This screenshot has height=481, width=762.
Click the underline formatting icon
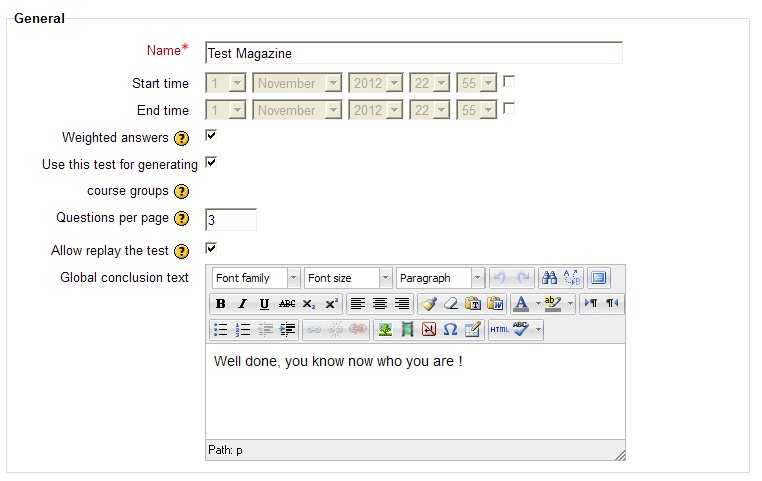click(x=264, y=304)
